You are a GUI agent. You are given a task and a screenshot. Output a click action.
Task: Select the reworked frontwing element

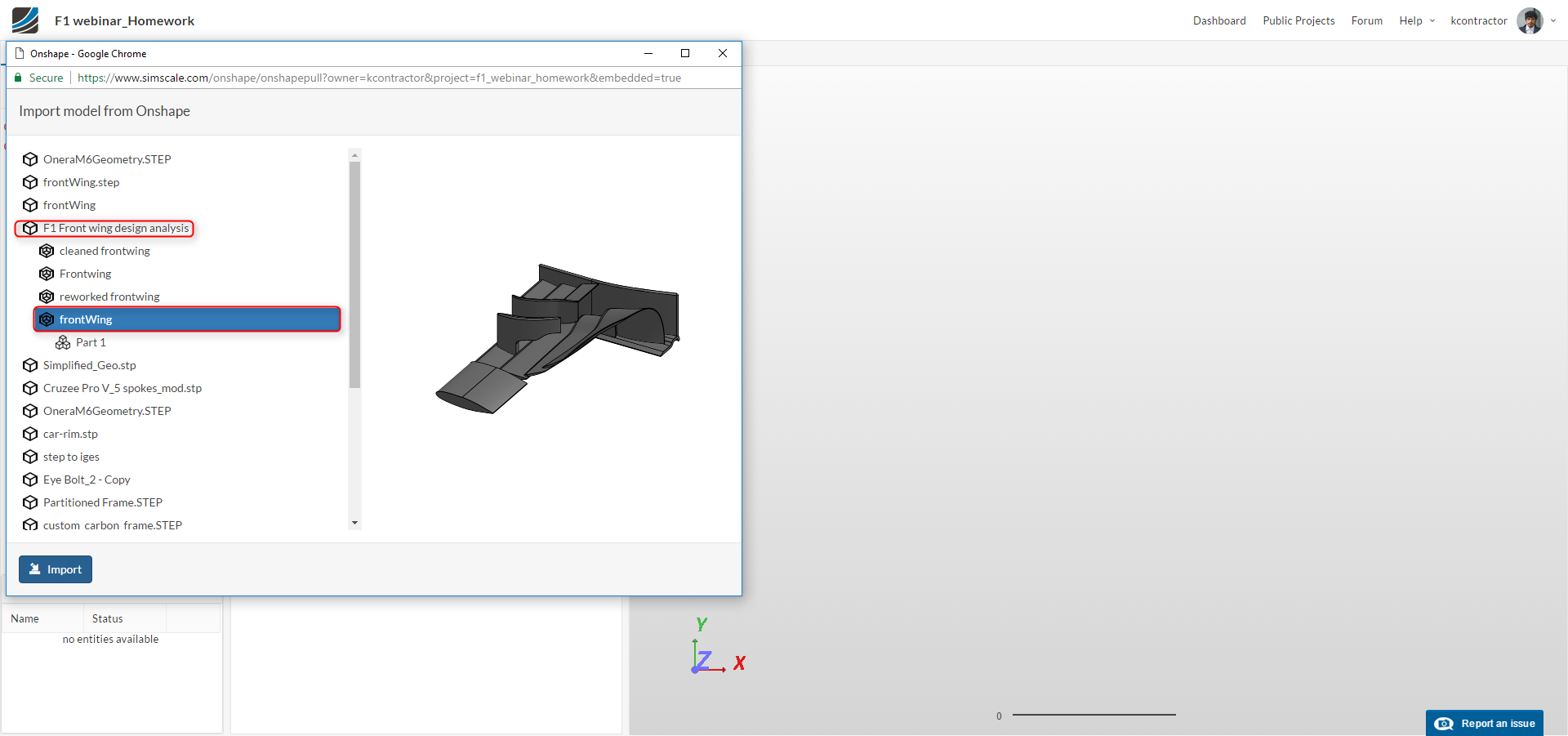(x=109, y=297)
